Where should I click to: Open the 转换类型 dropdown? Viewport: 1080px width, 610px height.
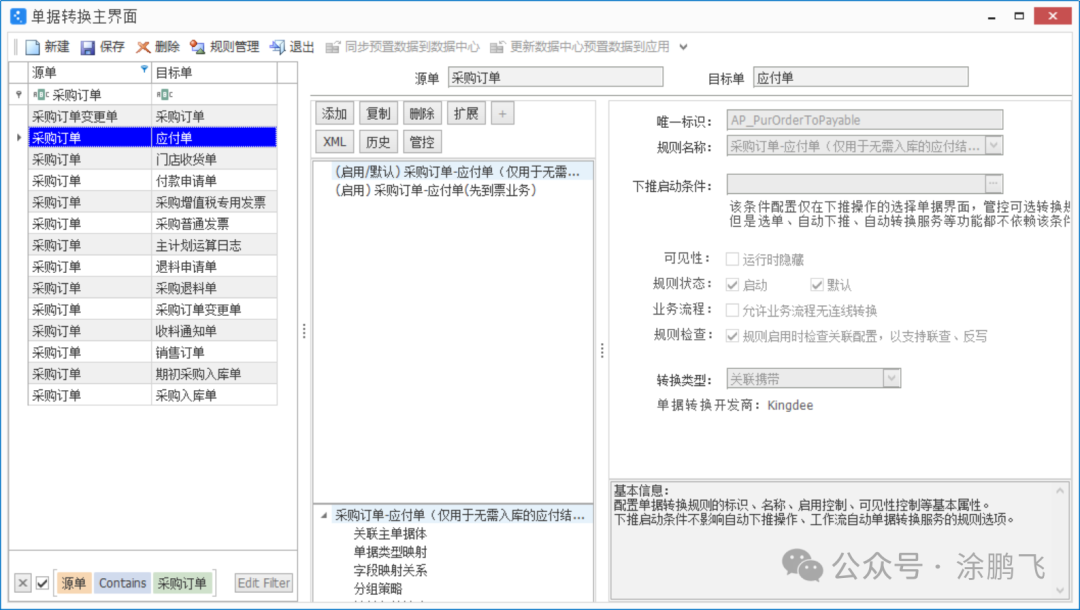tap(891, 378)
